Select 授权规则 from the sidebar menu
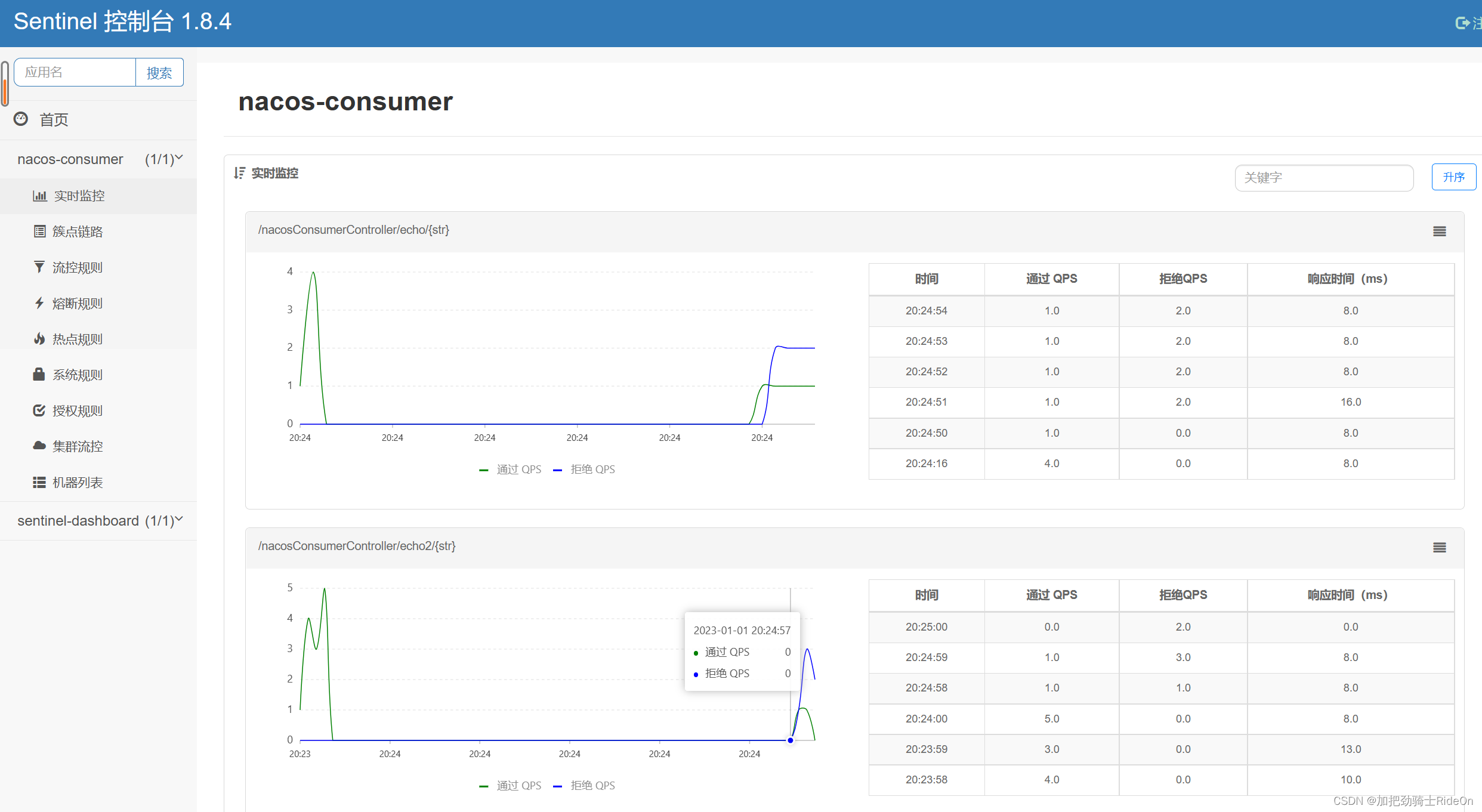 click(39, 410)
